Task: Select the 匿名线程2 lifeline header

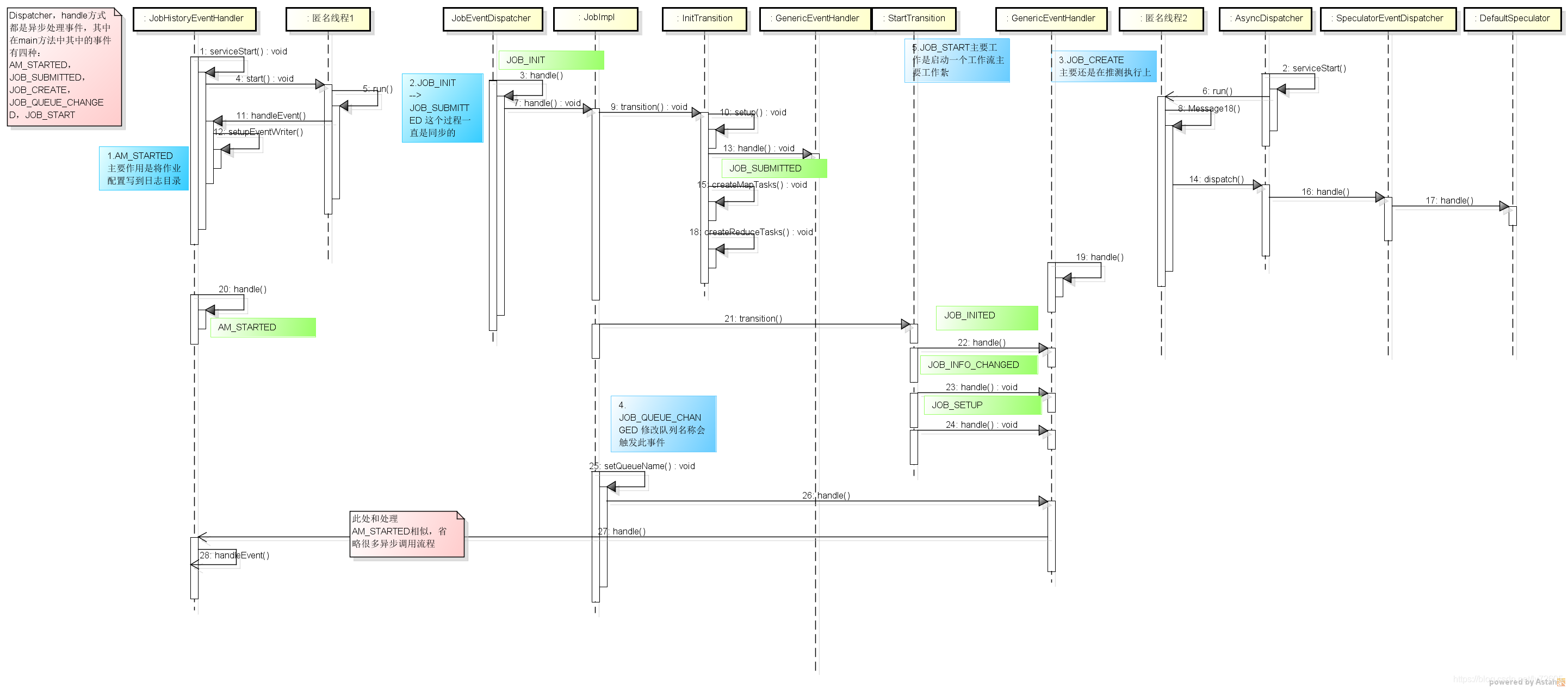Action: [x=1162, y=19]
